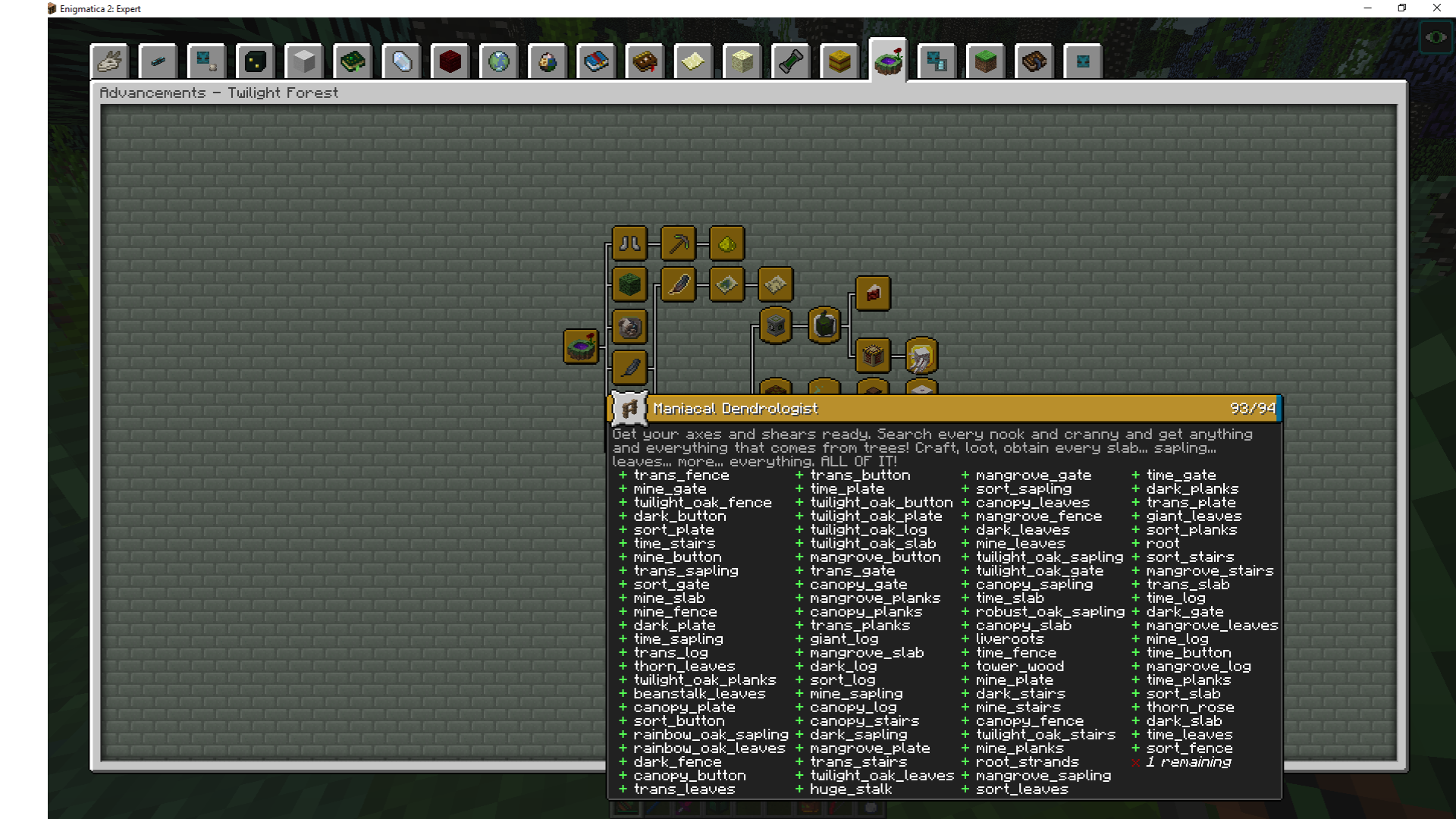The image size is (1456, 819).
Task: Select the yellow paper map tab
Action: (x=693, y=61)
